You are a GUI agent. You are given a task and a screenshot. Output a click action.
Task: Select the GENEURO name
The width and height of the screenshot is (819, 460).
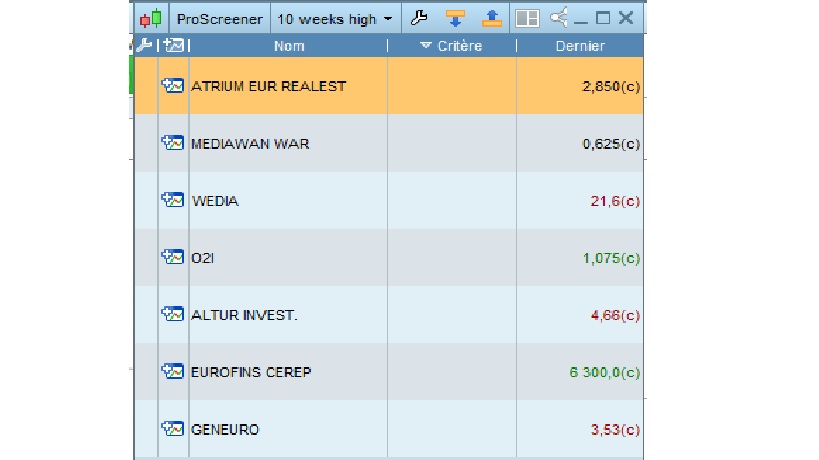point(225,429)
